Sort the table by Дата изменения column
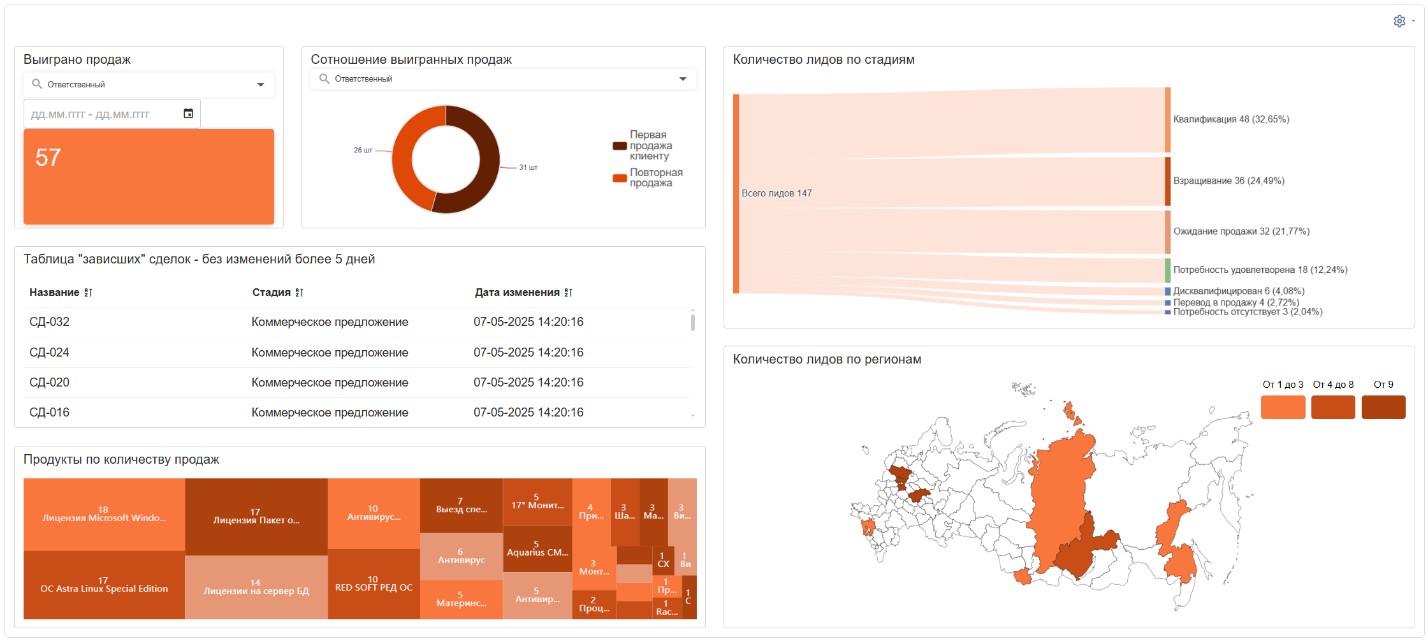1428x641 pixels. pyautogui.click(x=567, y=293)
